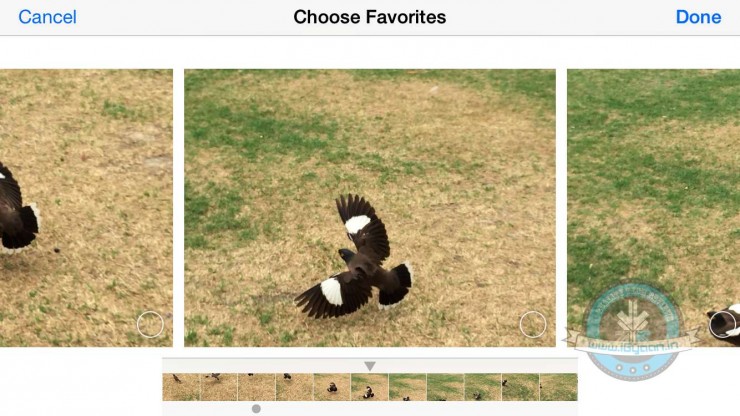Jump to the seventh filmstrip thumbnail
The height and width of the screenshot is (416, 740).
click(408, 387)
